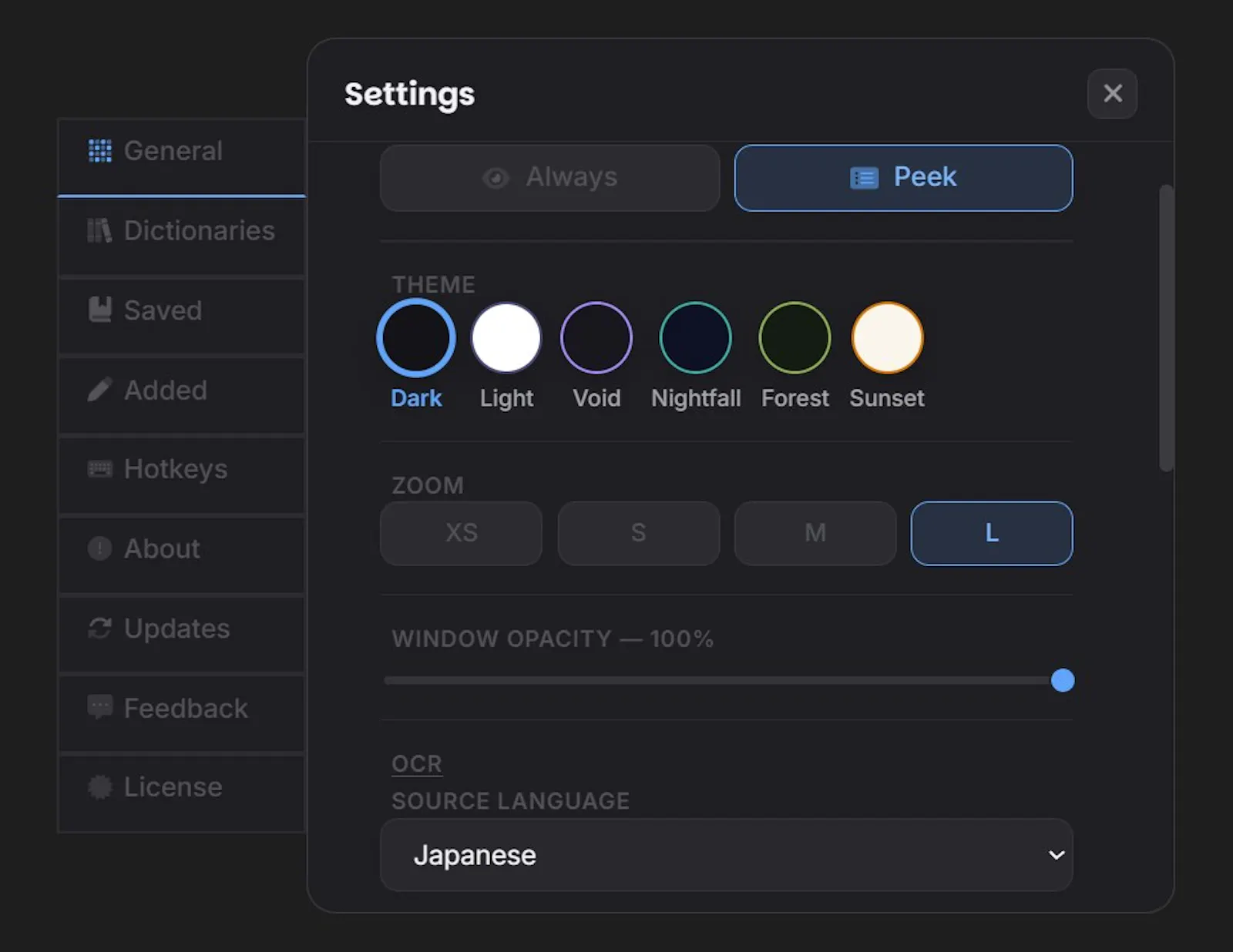
Task: Click the eye icon in Always button
Action: [496, 178]
